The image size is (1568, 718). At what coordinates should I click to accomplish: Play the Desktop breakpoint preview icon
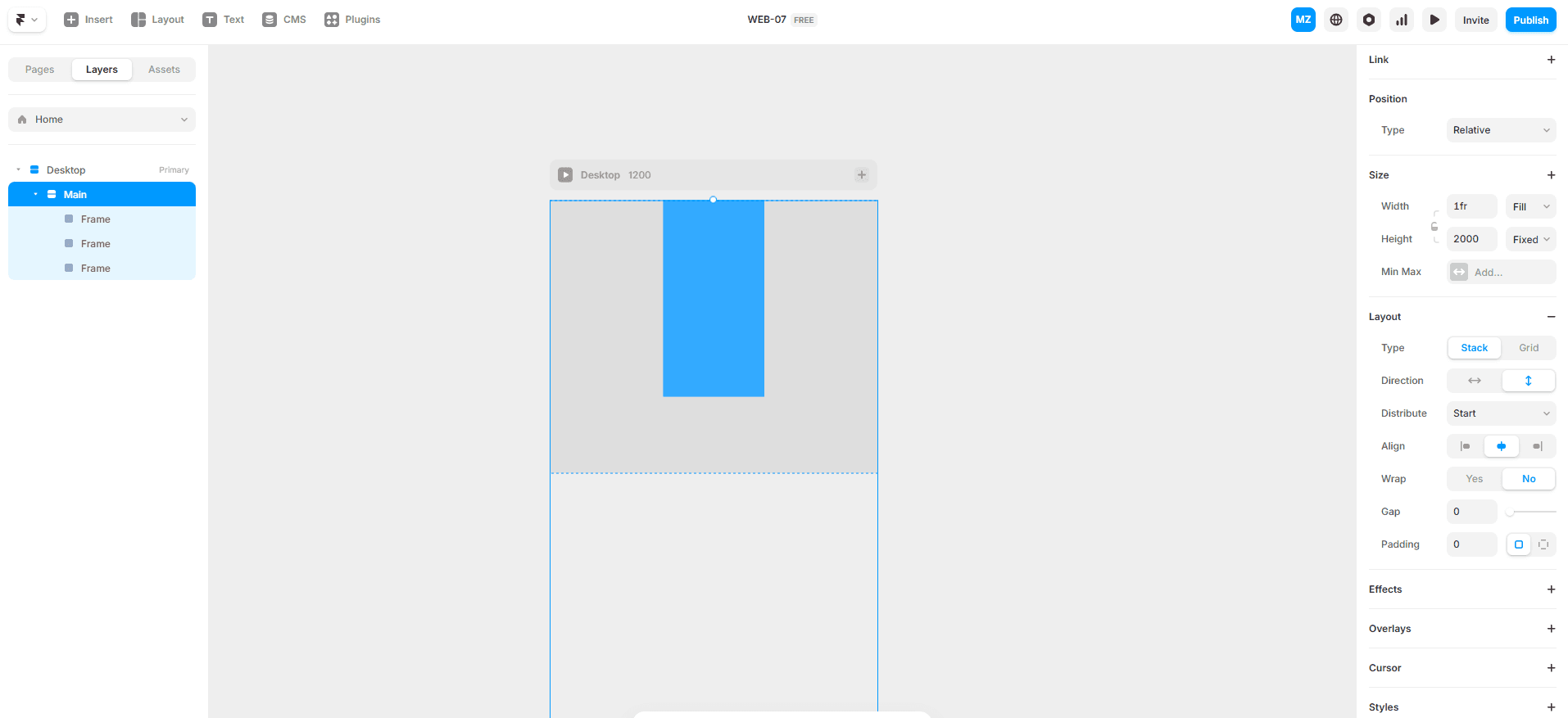coord(565,175)
